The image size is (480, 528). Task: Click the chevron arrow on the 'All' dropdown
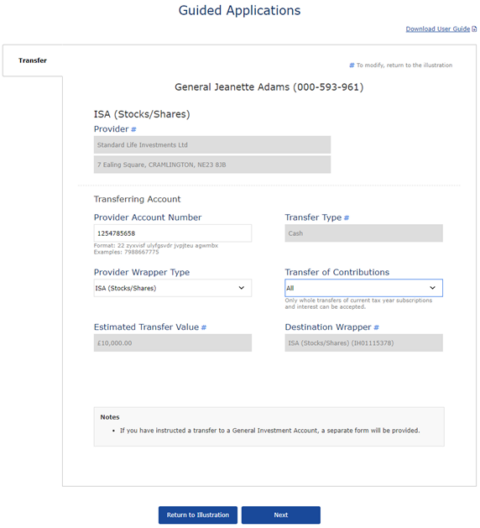point(433,288)
